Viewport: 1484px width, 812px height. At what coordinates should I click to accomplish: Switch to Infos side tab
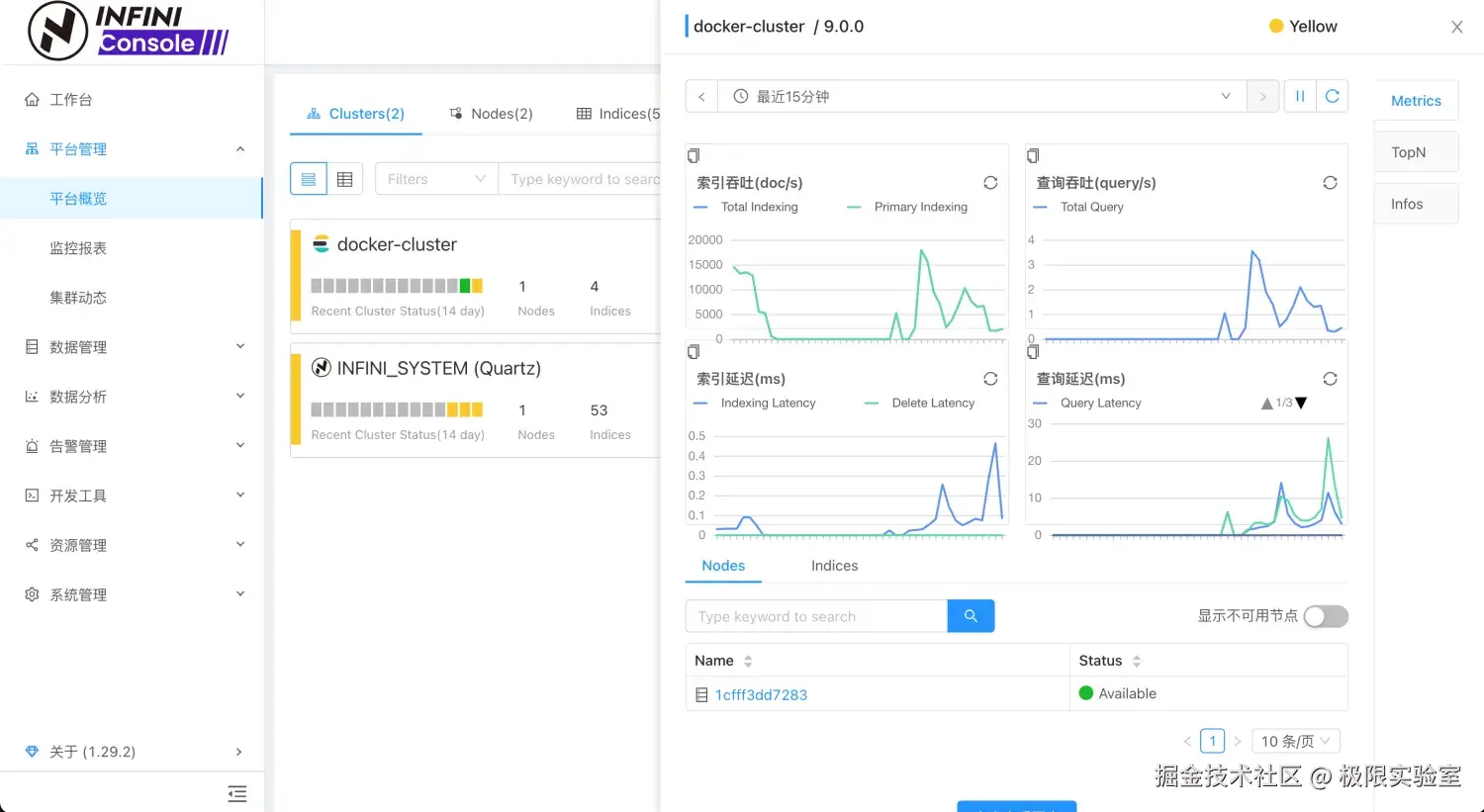[1416, 204]
